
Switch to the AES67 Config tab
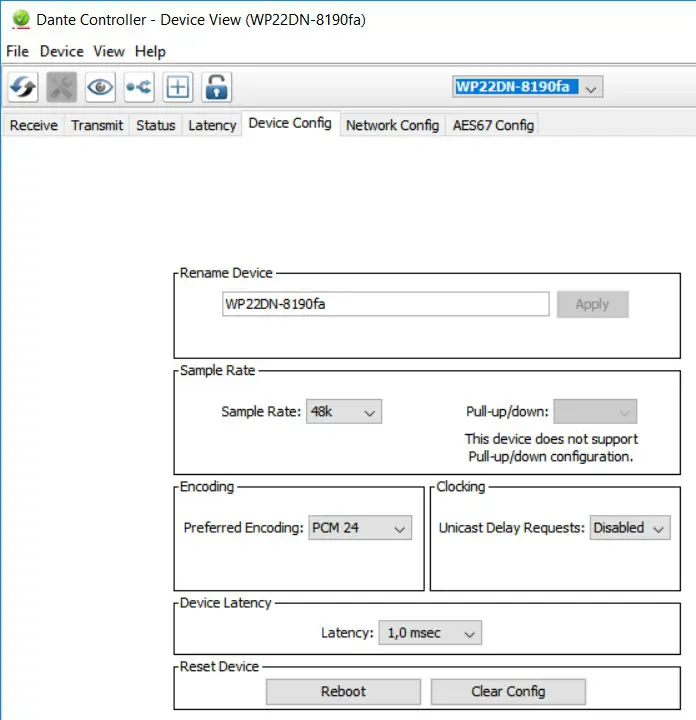point(493,125)
